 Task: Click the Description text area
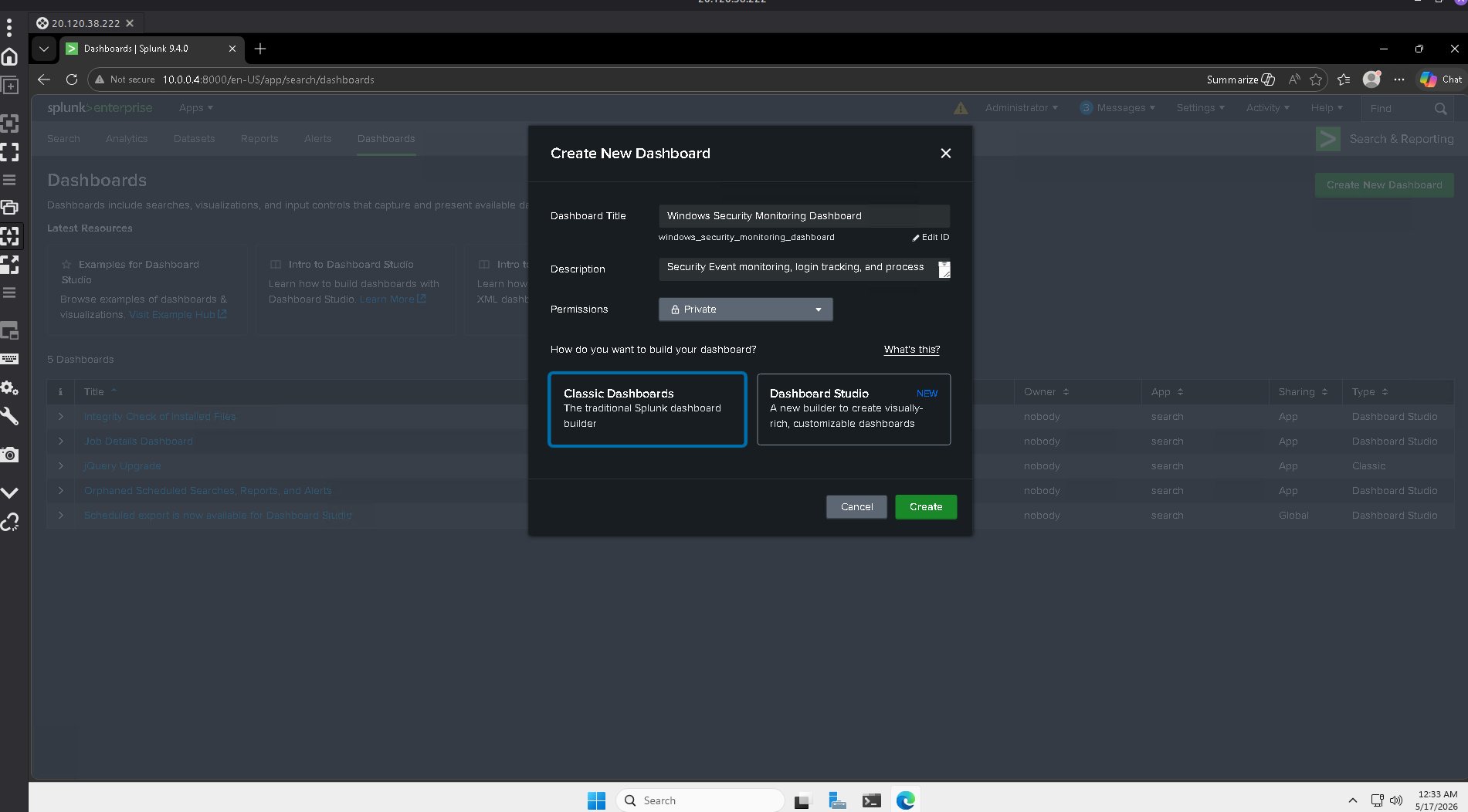click(804, 269)
